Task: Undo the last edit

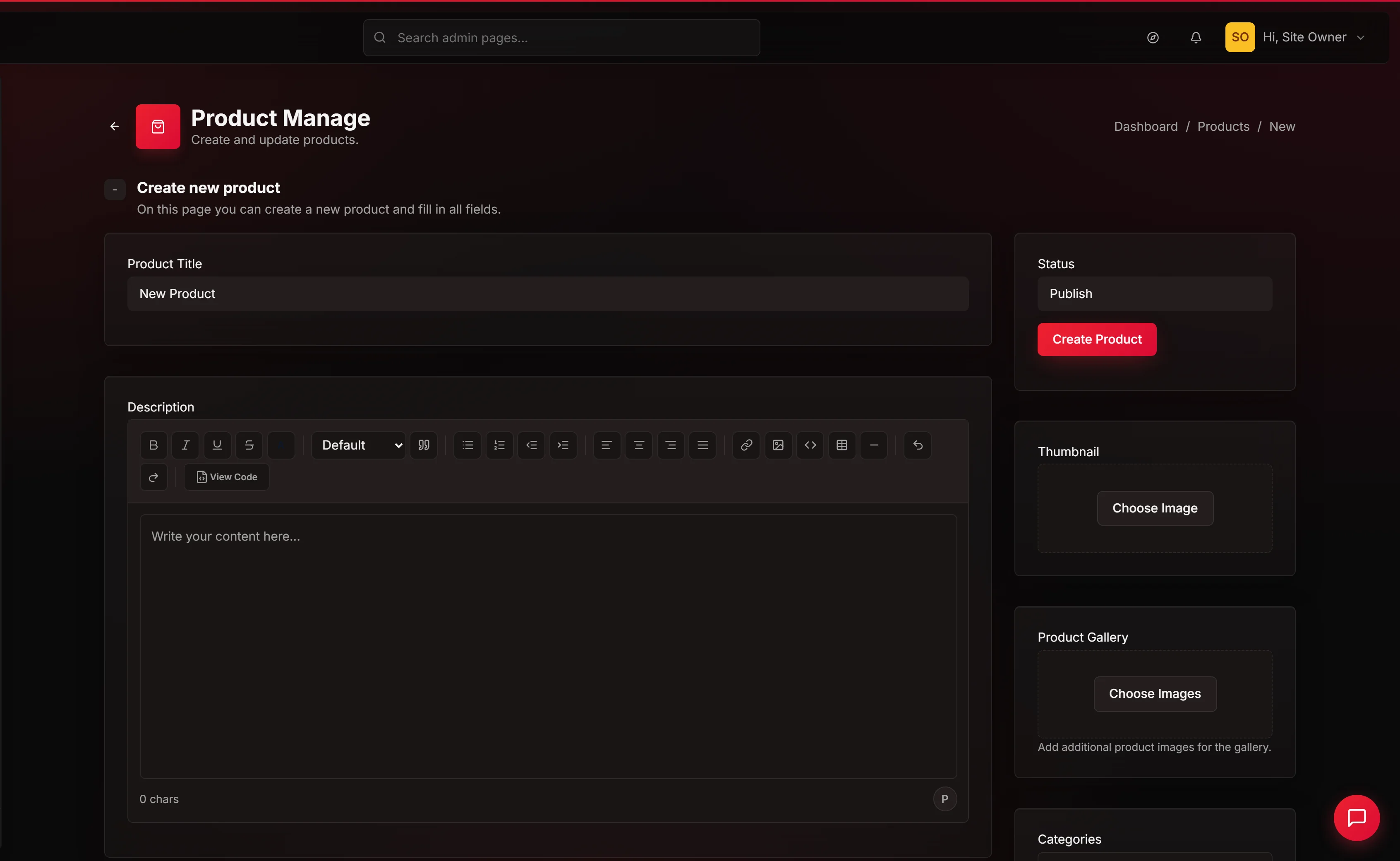Action: (x=918, y=445)
